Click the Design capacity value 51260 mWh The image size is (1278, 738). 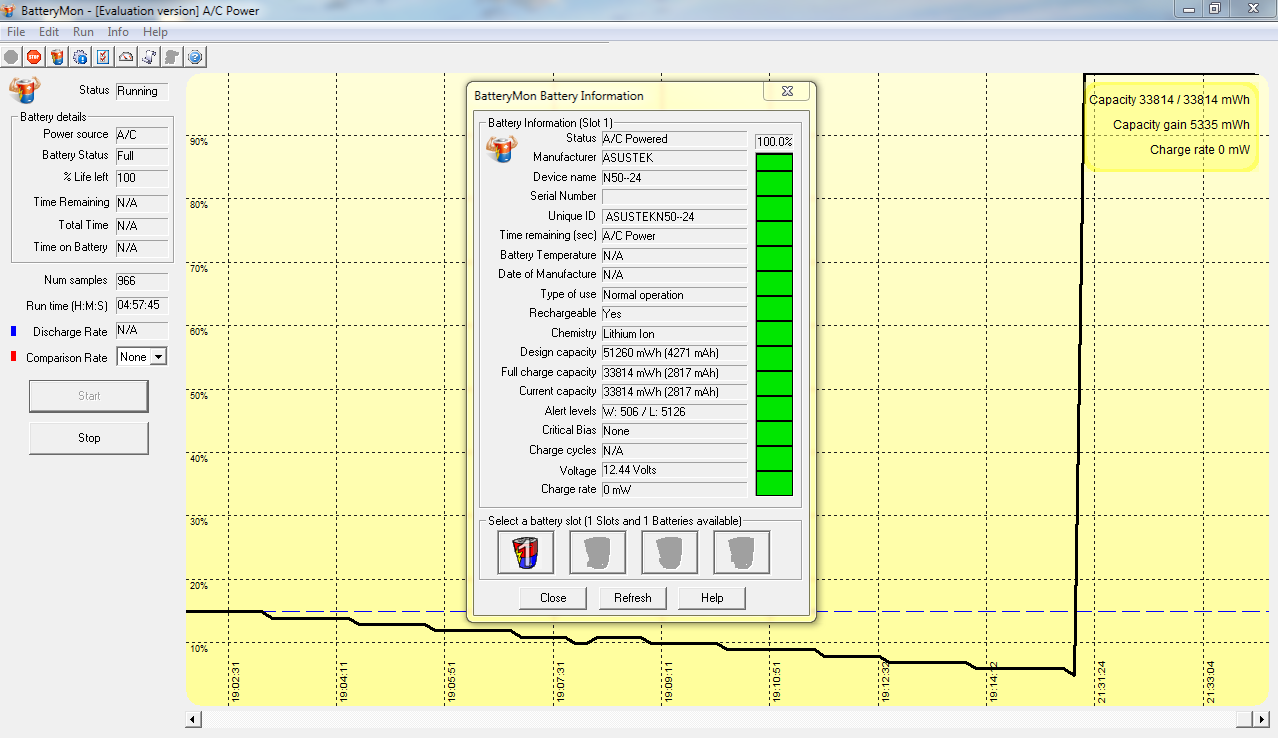point(674,353)
